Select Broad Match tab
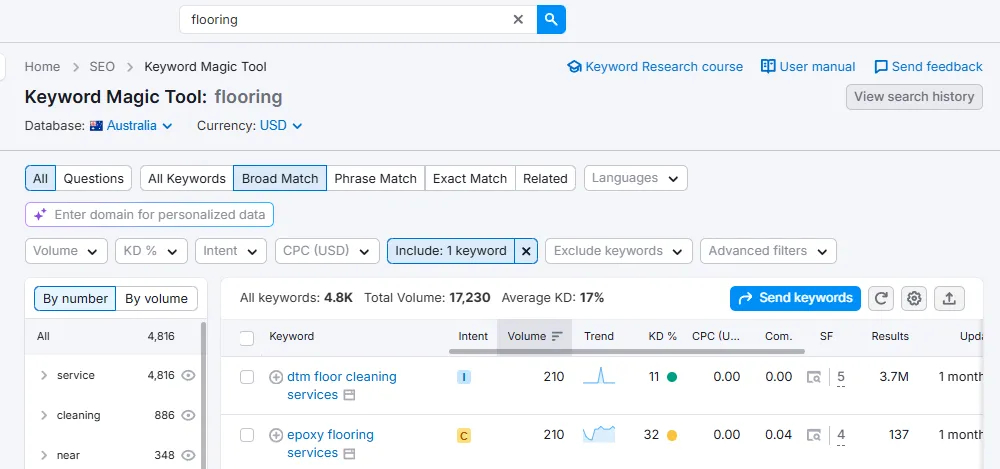This screenshot has height=469, width=1000. coord(280,179)
